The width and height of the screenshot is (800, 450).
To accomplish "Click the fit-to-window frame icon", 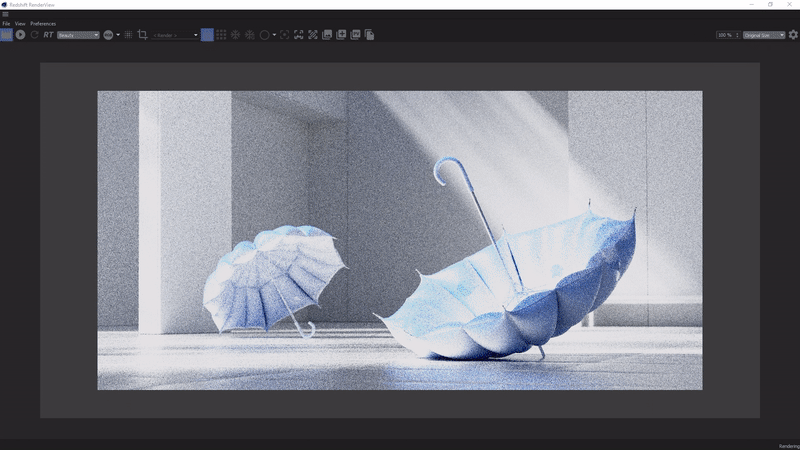I will coord(285,35).
